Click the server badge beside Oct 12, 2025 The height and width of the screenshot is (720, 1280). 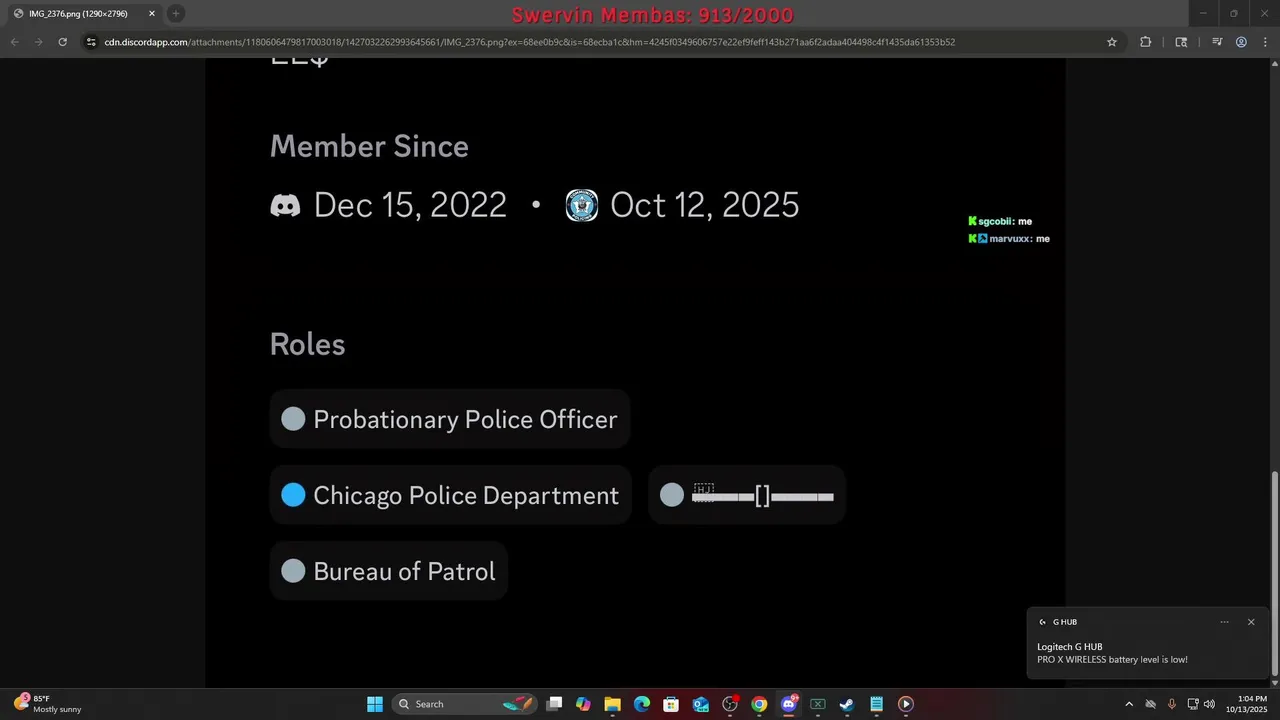[582, 205]
